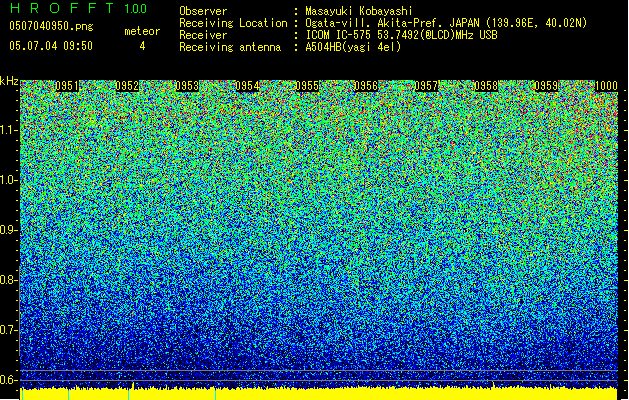Click receiver text ICOM IC-575 53.7492 MHz USB

[x=401, y=35]
